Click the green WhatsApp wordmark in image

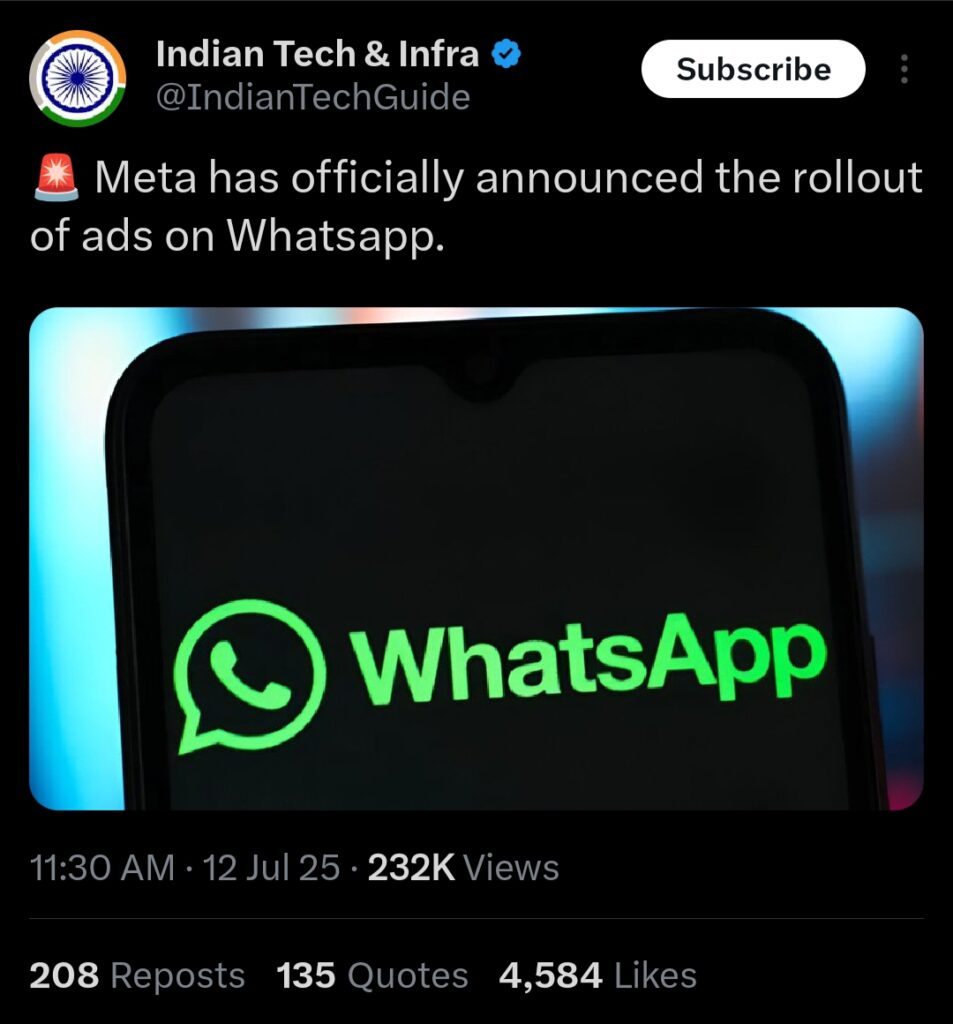[x=588, y=660]
